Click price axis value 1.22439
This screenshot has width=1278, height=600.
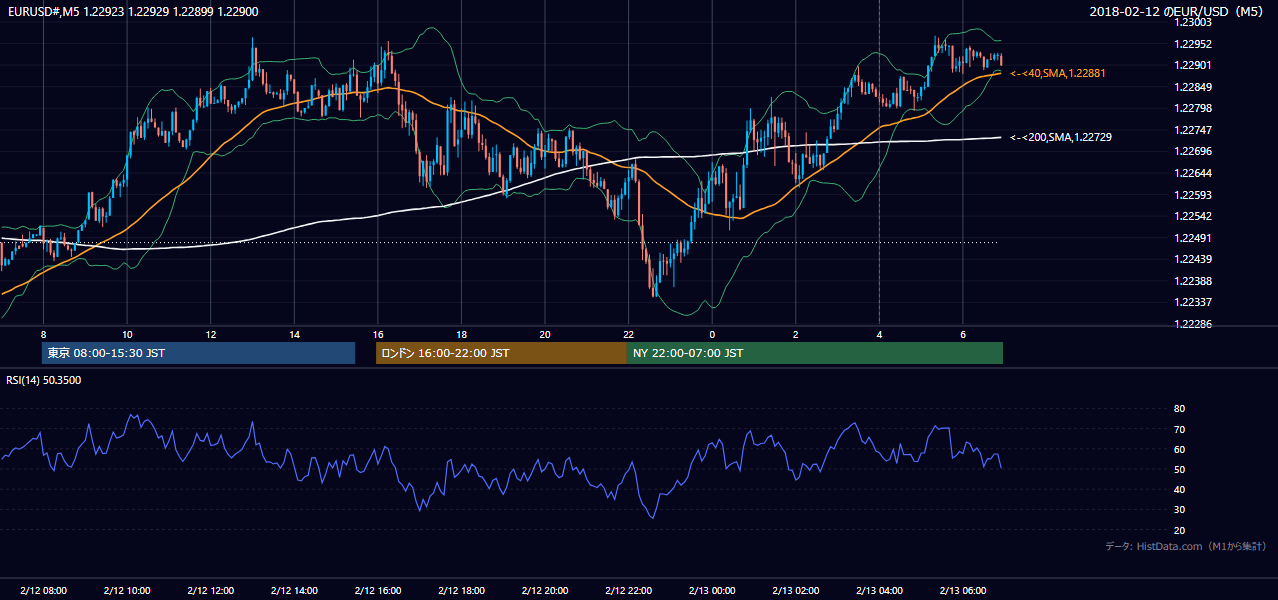(x=1192, y=259)
